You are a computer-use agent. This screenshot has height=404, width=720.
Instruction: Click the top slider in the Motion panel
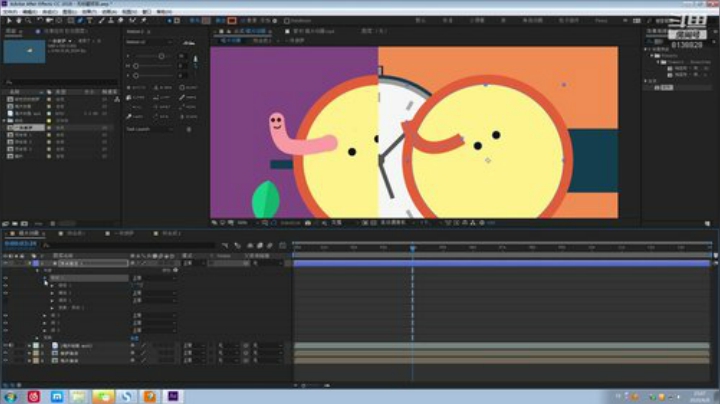tap(152, 56)
